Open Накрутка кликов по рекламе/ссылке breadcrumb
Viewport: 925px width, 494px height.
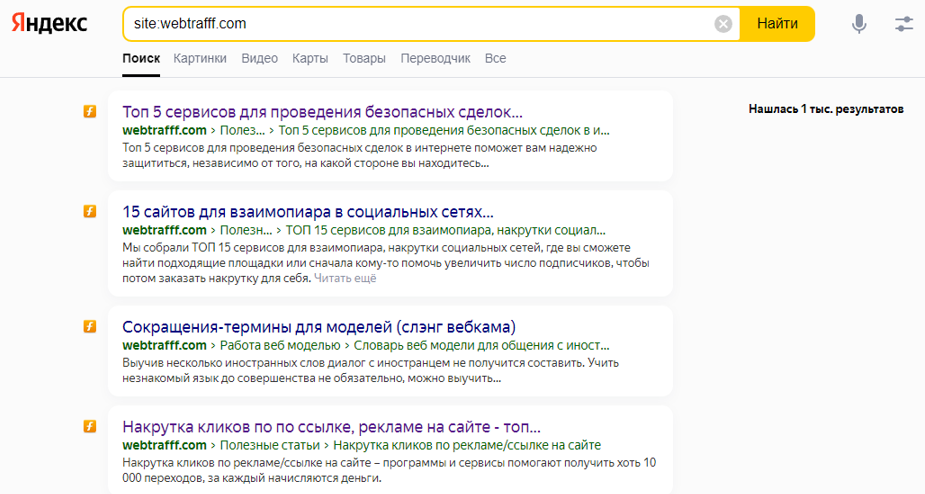[467, 444]
